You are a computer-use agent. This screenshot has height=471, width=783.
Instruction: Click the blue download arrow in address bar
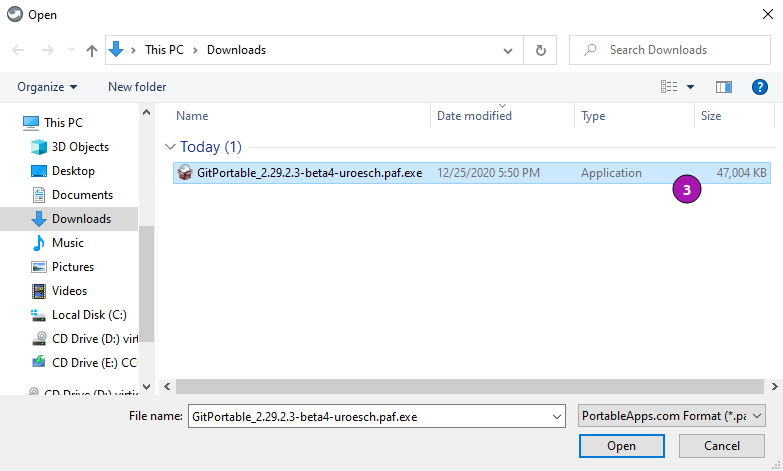pyautogui.click(x=116, y=49)
